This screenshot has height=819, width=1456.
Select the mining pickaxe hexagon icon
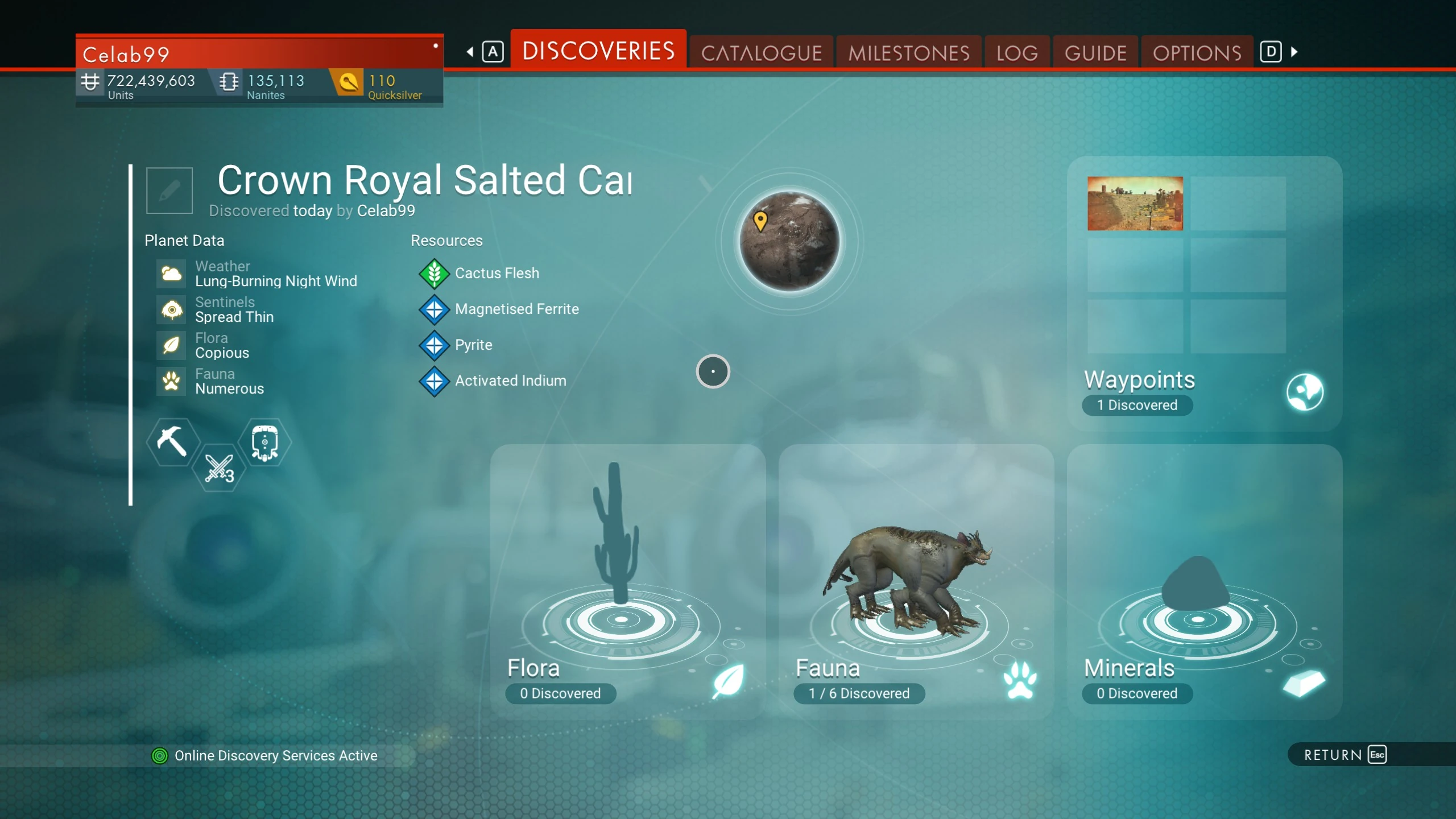172,441
